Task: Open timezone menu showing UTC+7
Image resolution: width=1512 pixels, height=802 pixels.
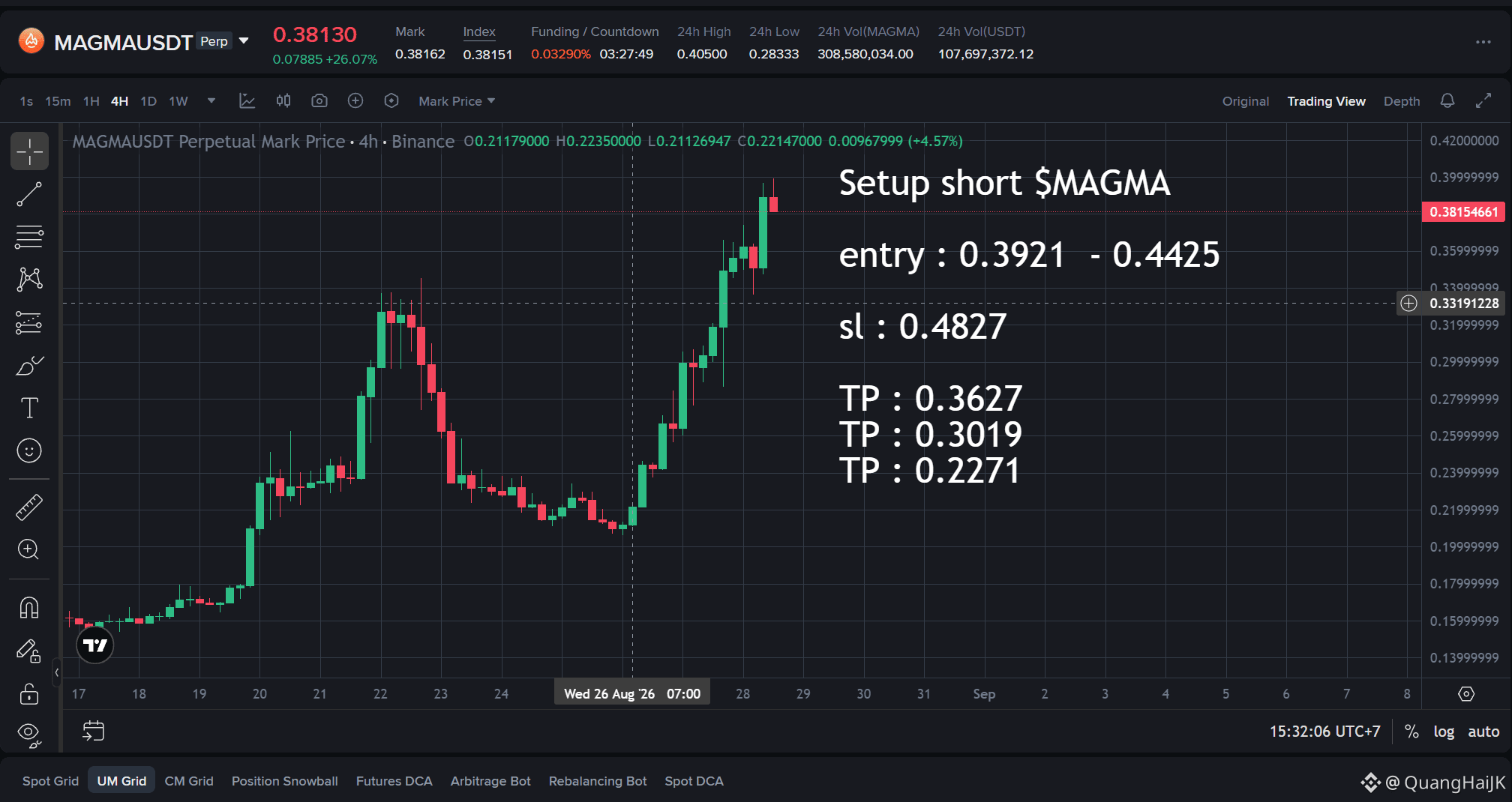Action: click(1324, 732)
